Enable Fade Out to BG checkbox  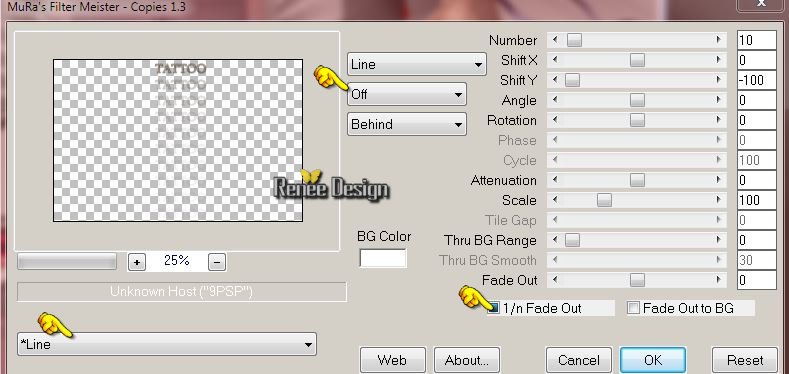pos(633,308)
